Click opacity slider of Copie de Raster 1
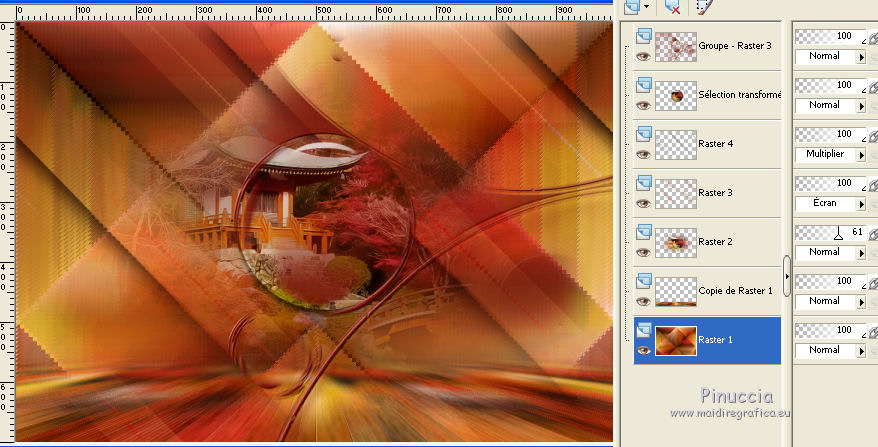878x447 pixels. pyautogui.click(x=830, y=281)
